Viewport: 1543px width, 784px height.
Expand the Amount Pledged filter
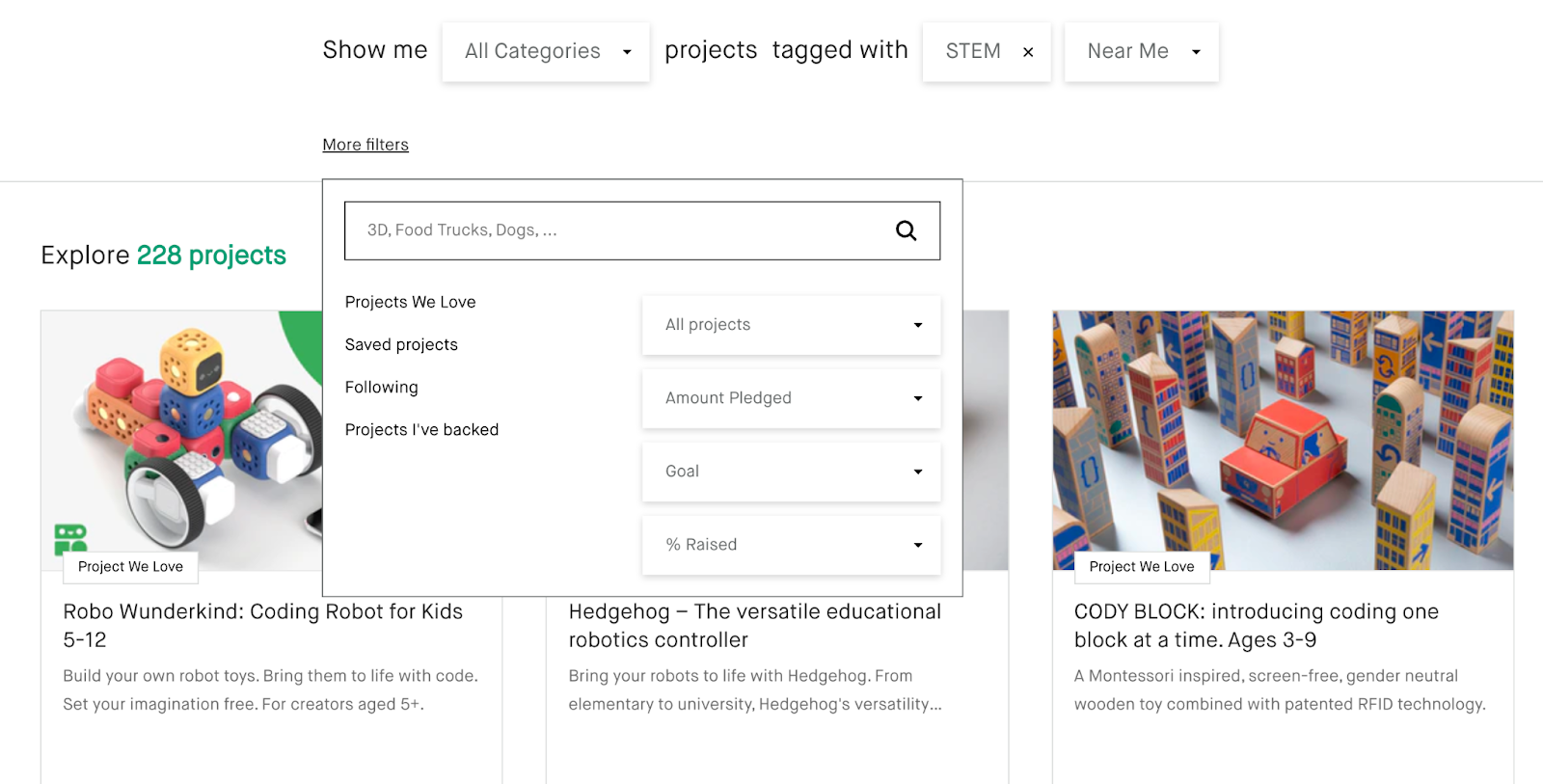click(x=791, y=398)
